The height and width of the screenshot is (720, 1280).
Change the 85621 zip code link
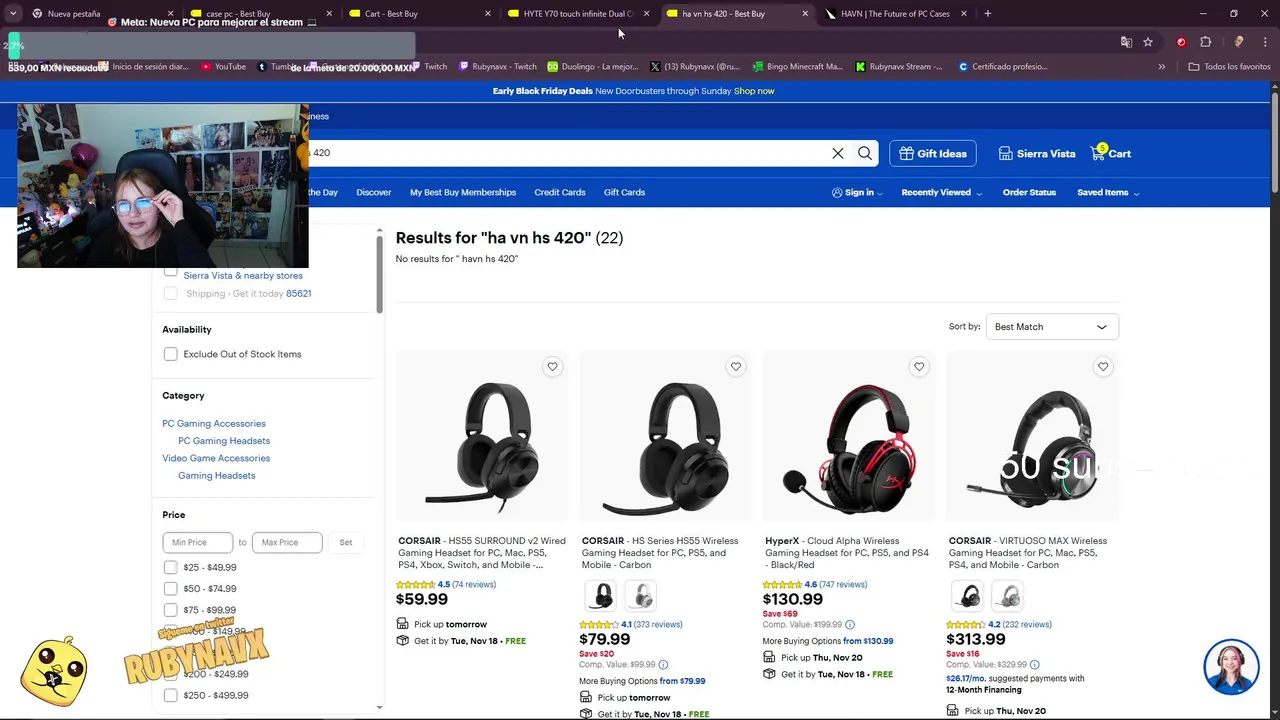pos(298,294)
